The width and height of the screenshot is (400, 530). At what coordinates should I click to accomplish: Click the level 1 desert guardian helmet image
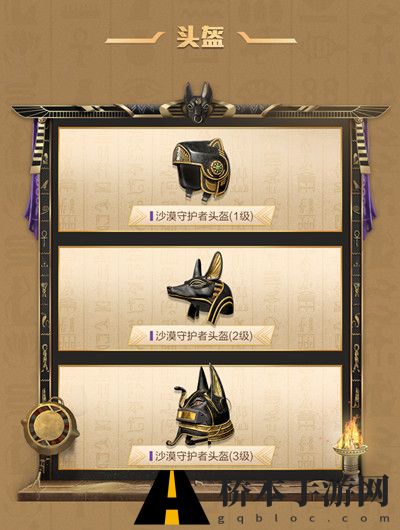[x=202, y=170]
